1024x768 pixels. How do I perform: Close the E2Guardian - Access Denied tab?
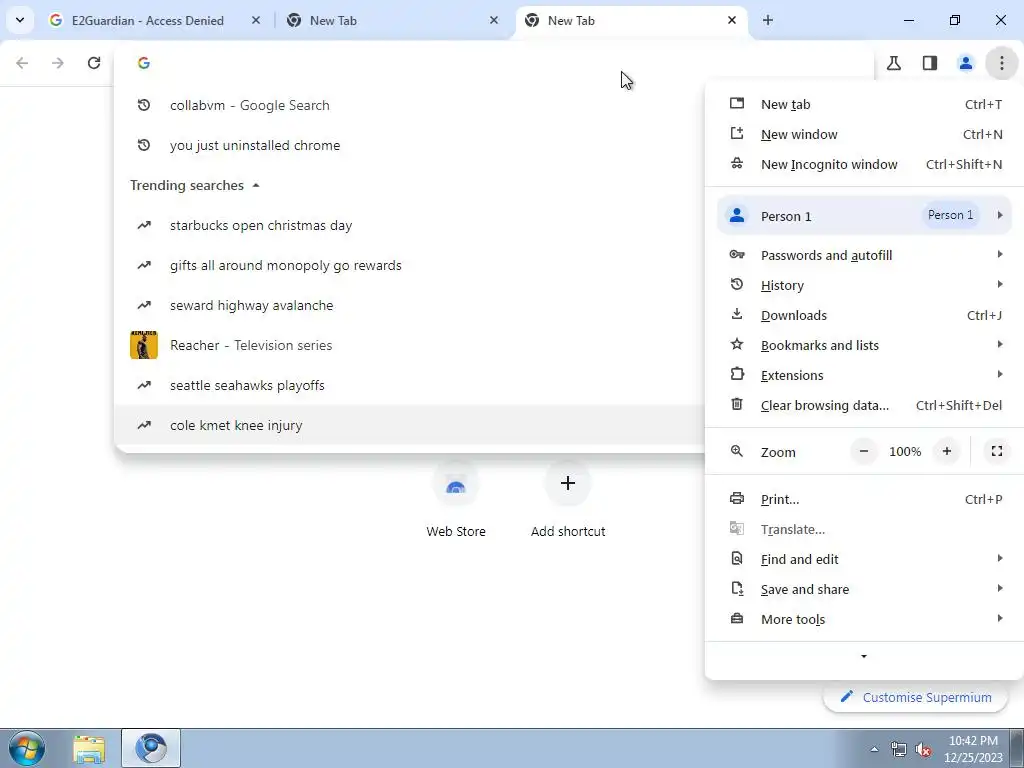(x=255, y=20)
